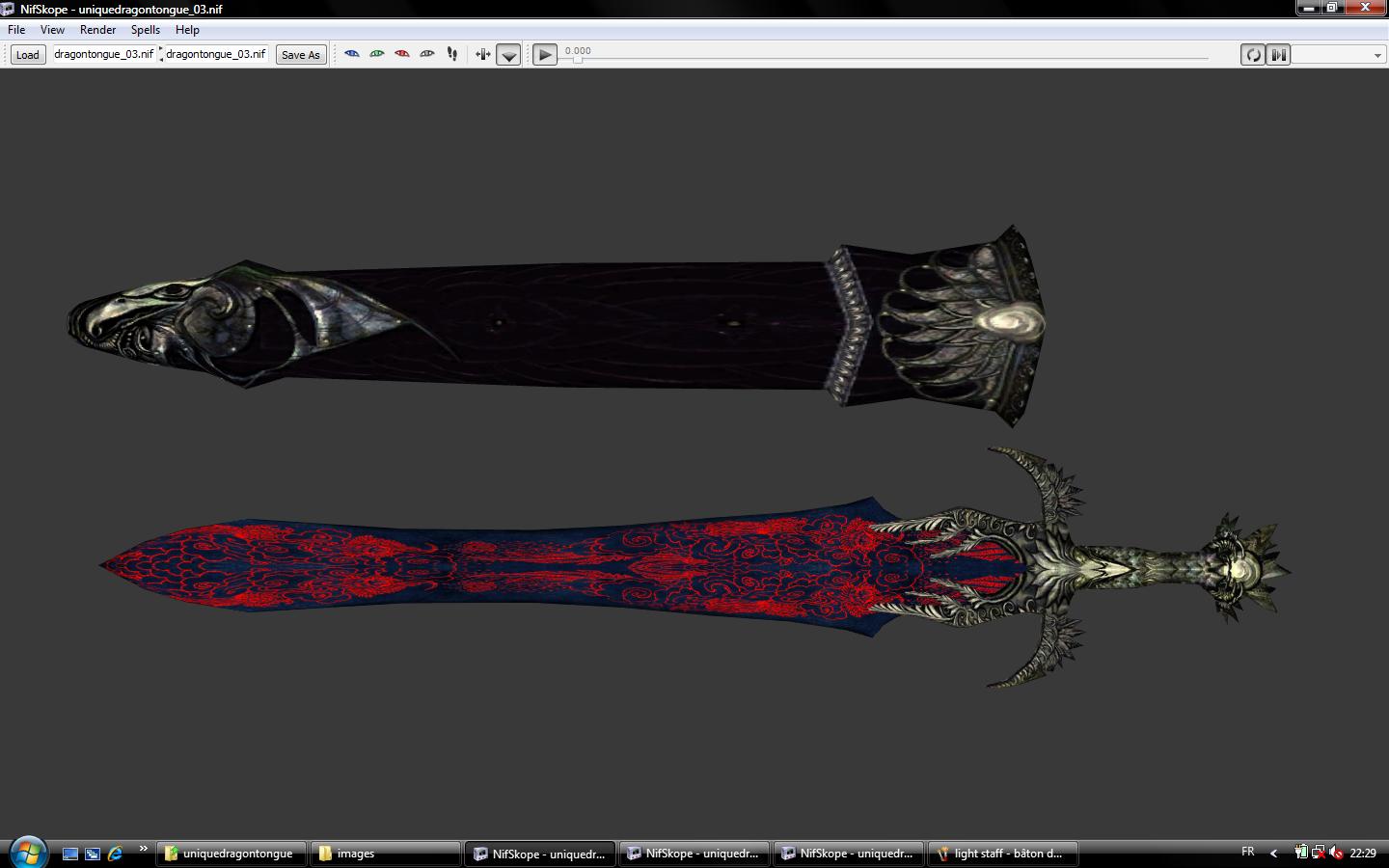Click the Load button
The height and width of the screenshot is (868, 1389).
coord(28,55)
